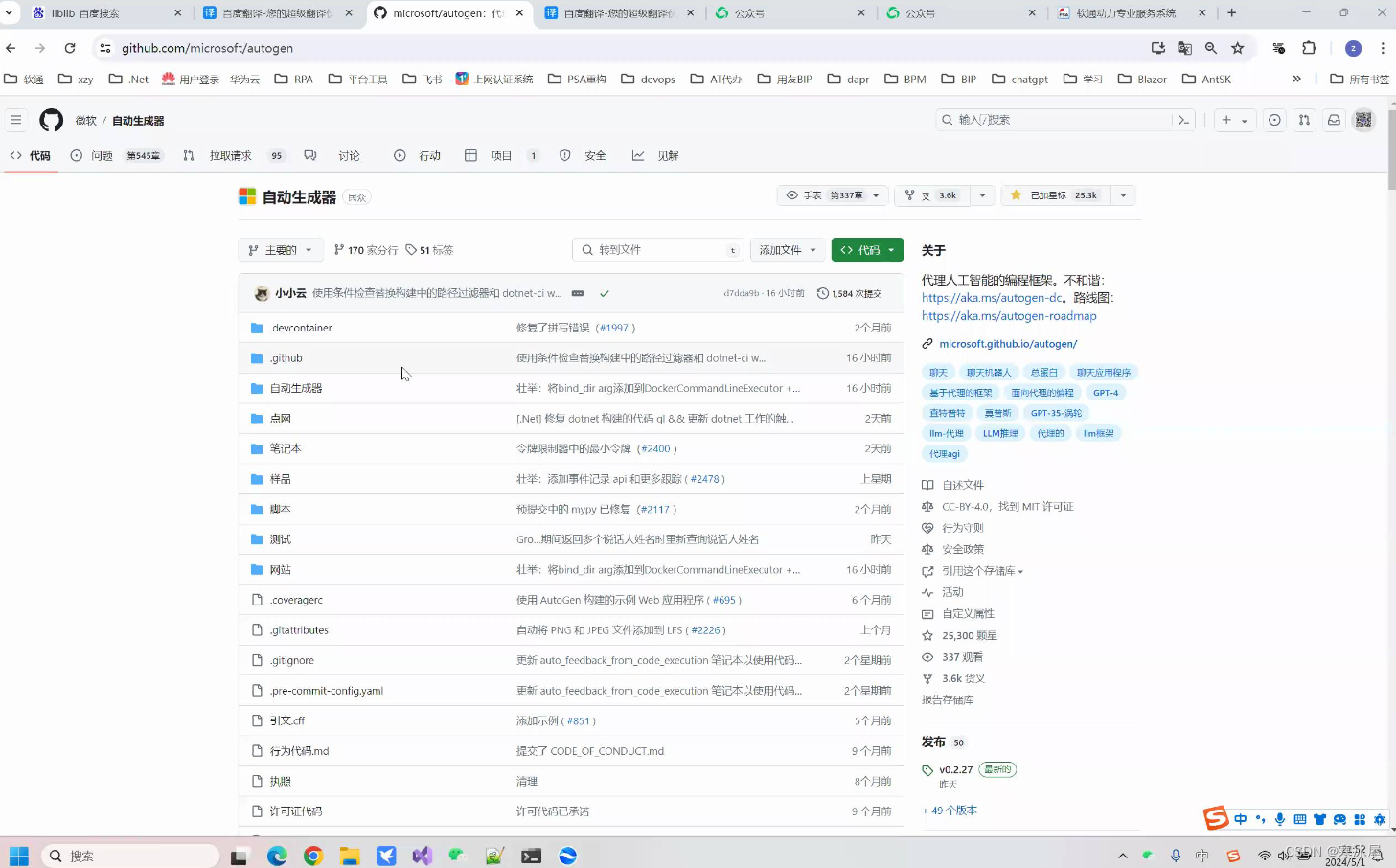Open the .gitignore file
1396x868 pixels.
click(x=291, y=660)
